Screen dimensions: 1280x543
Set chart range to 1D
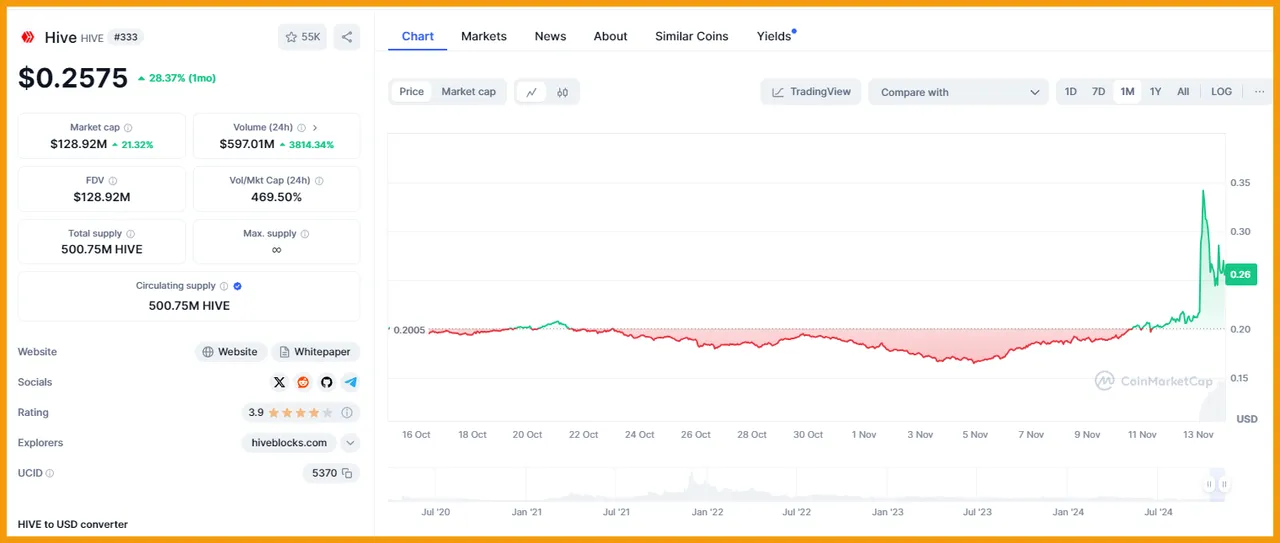(x=1071, y=92)
